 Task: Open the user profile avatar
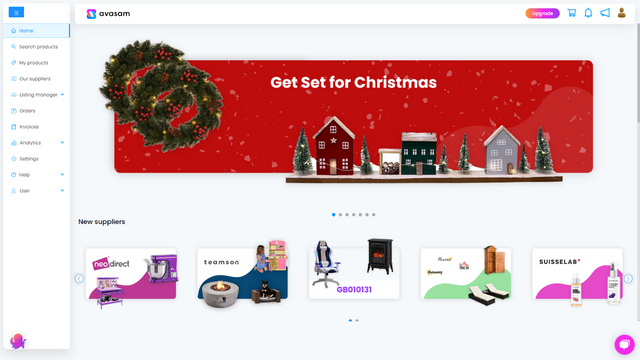pos(621,13)
